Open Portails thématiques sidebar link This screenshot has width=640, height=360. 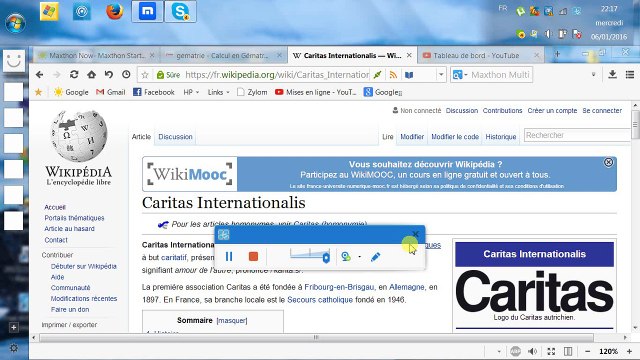[x=74, y=218]
